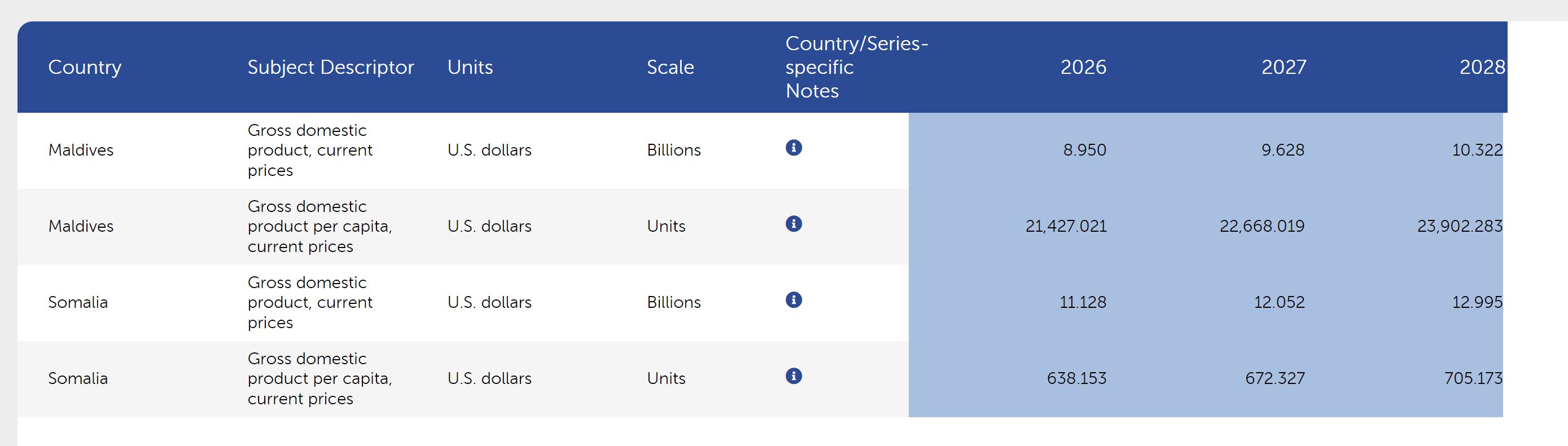The image size is (1568, 446).
Task: Click Somalia per capita 2028 value 705.173
Action: pos(1474,378)
